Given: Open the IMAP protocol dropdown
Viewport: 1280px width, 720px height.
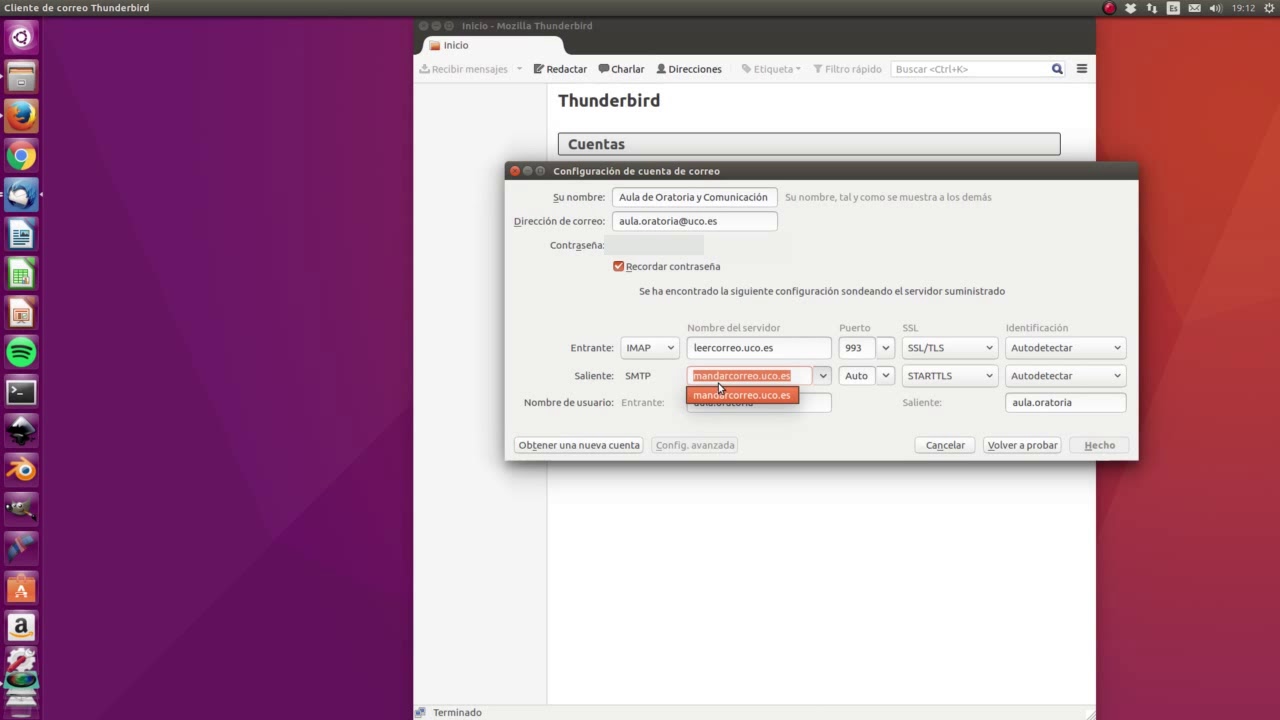Looking at the screenshot, I should [x=650, y=348].
